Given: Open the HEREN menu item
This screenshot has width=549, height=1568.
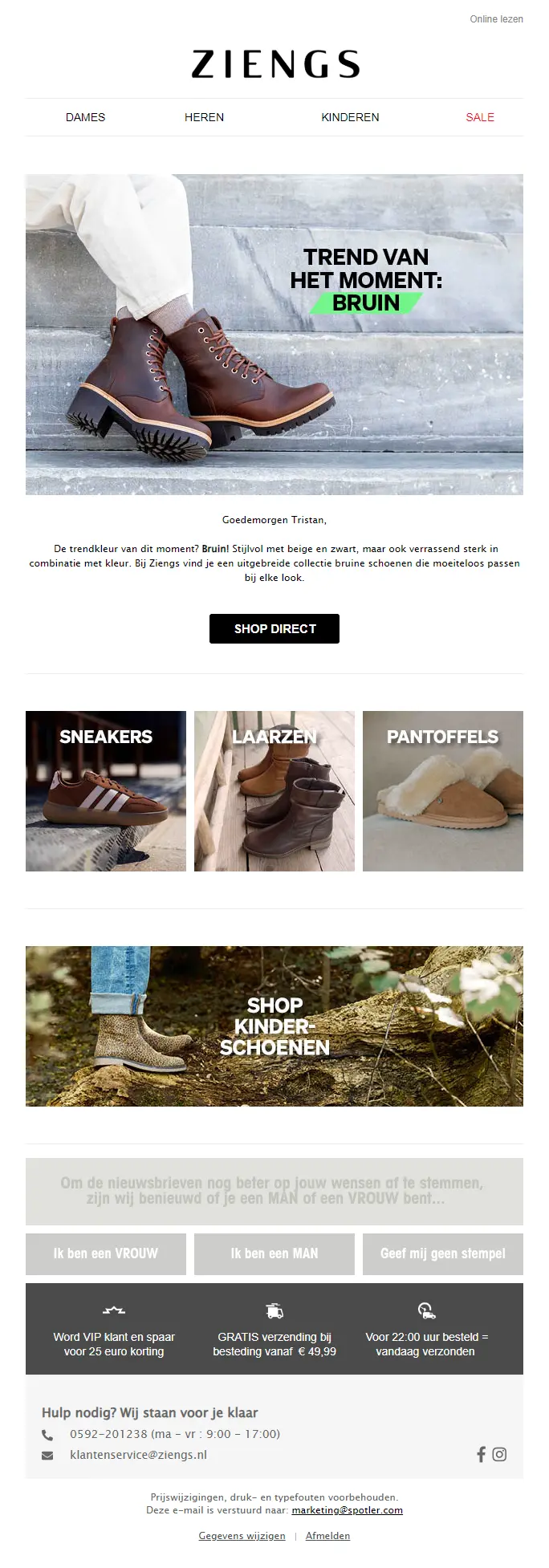Looking at the screenshot, I should pyautogui.click(x=204, y=117).
